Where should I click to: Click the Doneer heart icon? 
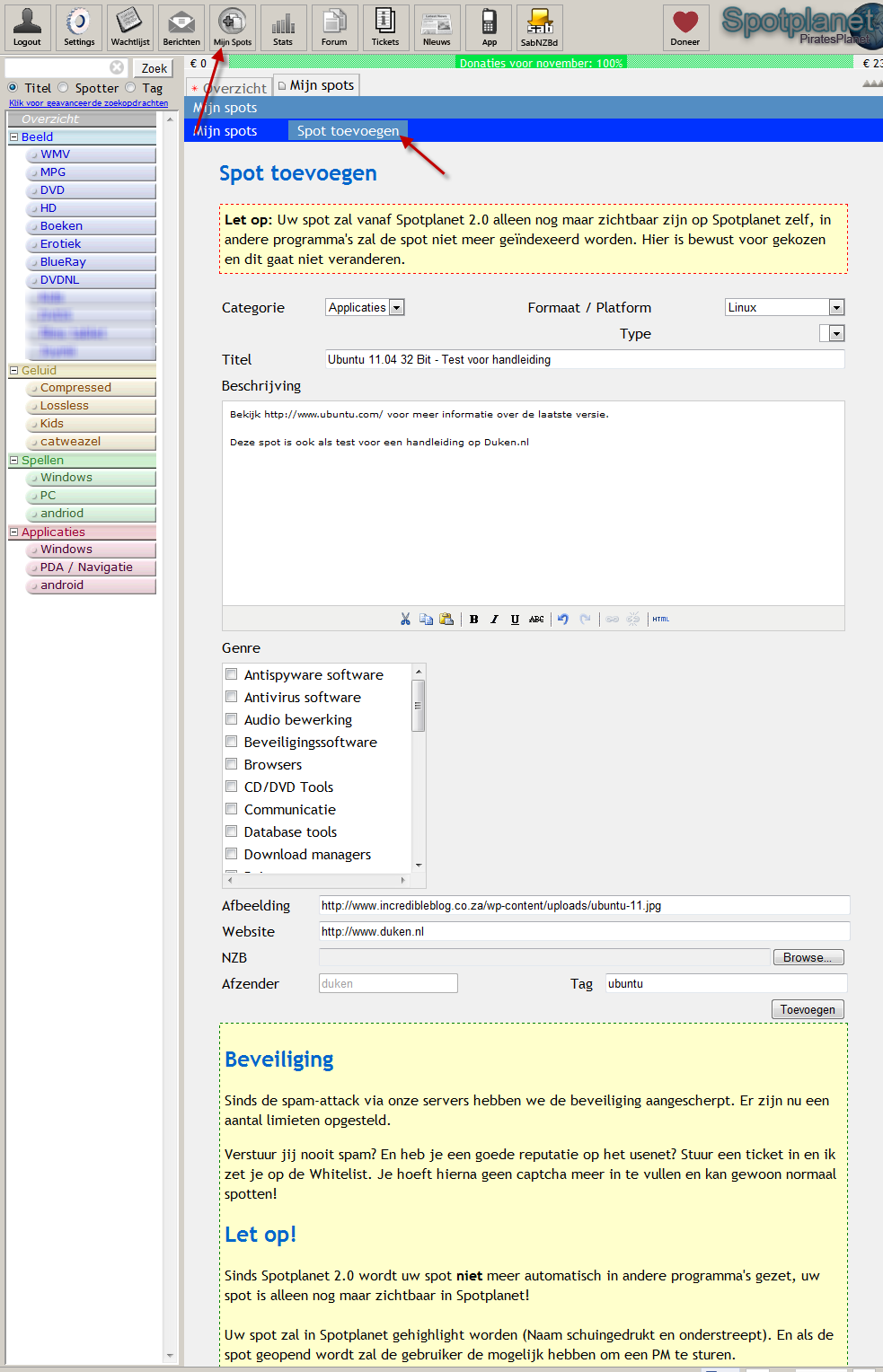[685, 27]
